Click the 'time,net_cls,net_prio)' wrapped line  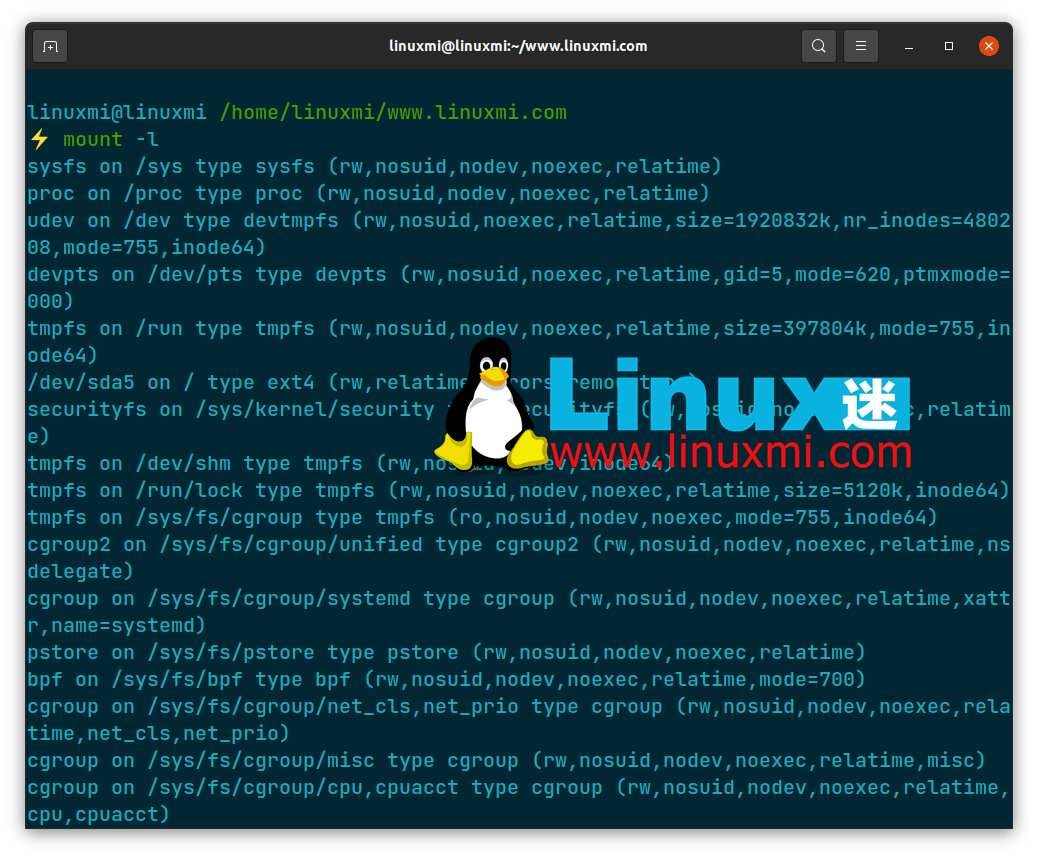(x=158, y=734)
